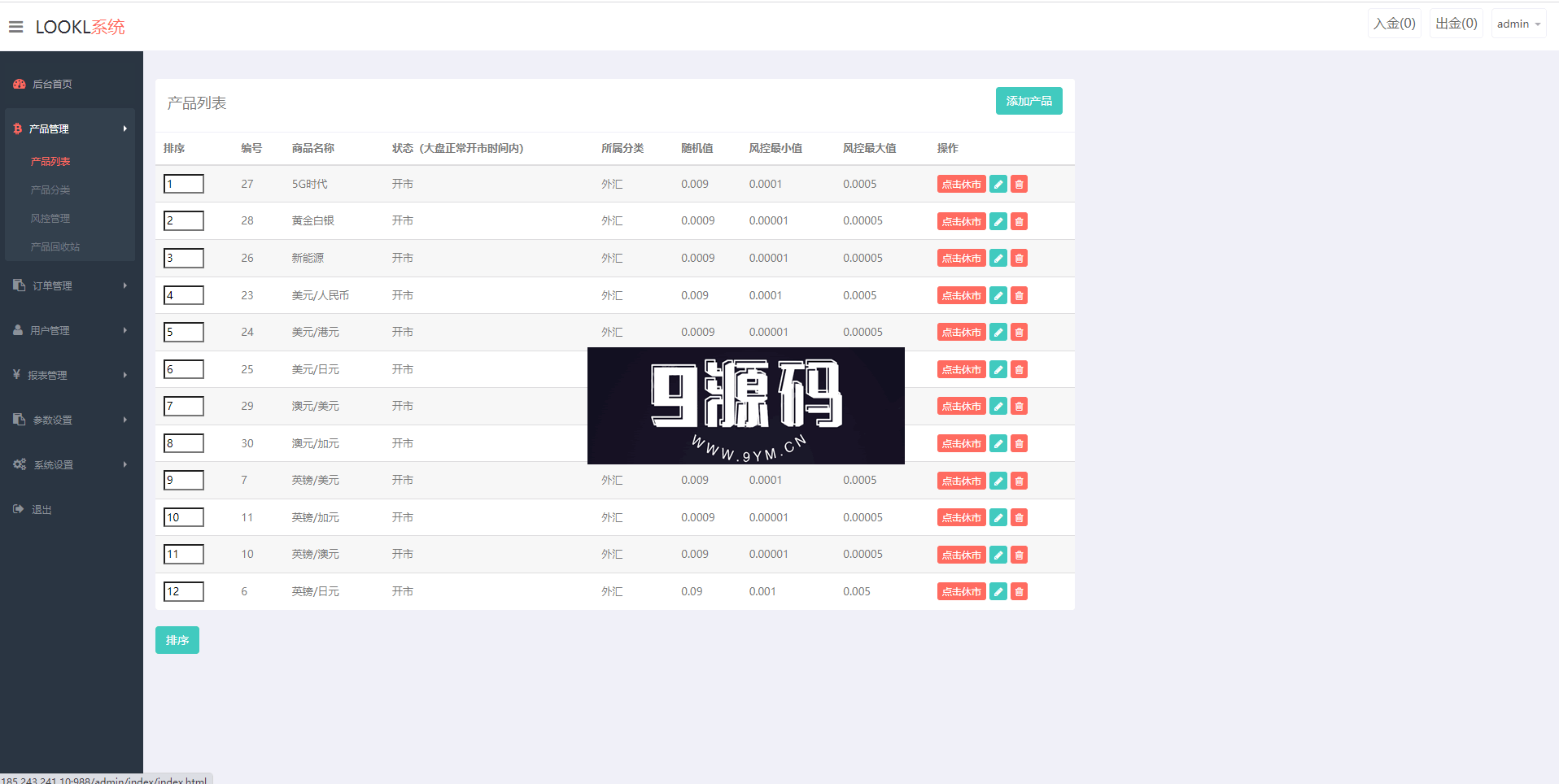This screenshot has height=784, width=1559.
Task: Delete the 美元/人民币 product via trash icon
Action: (1019, 296)
